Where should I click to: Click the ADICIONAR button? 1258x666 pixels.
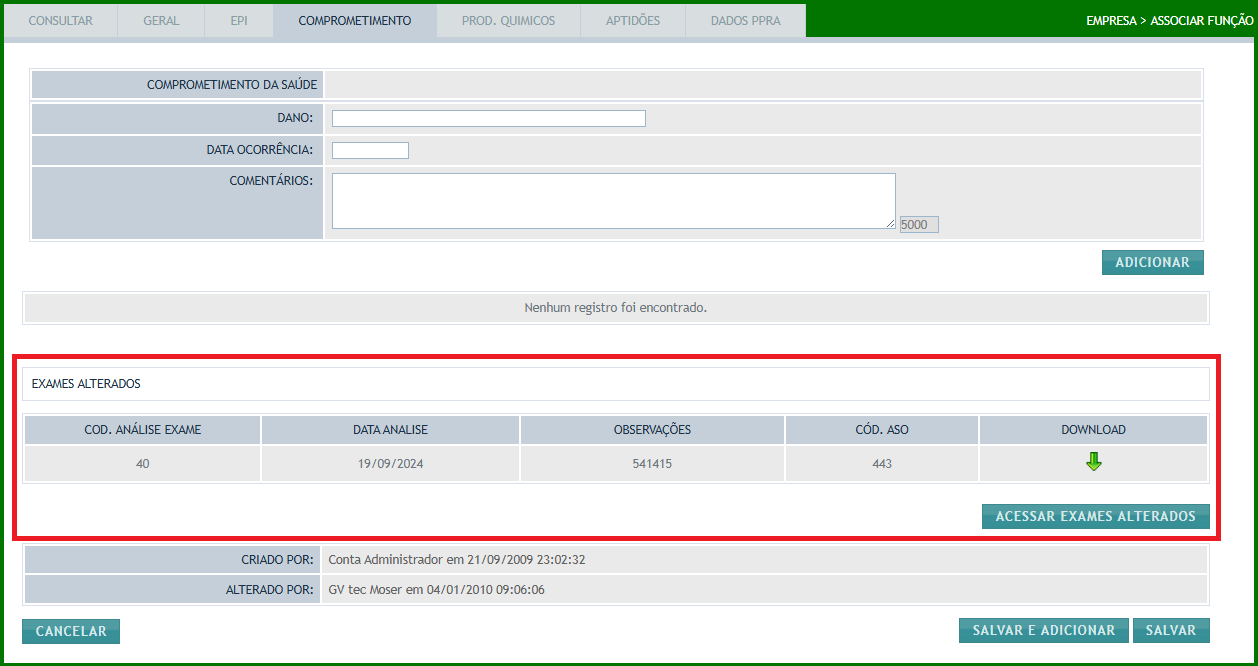click(x=1153, y=262)
